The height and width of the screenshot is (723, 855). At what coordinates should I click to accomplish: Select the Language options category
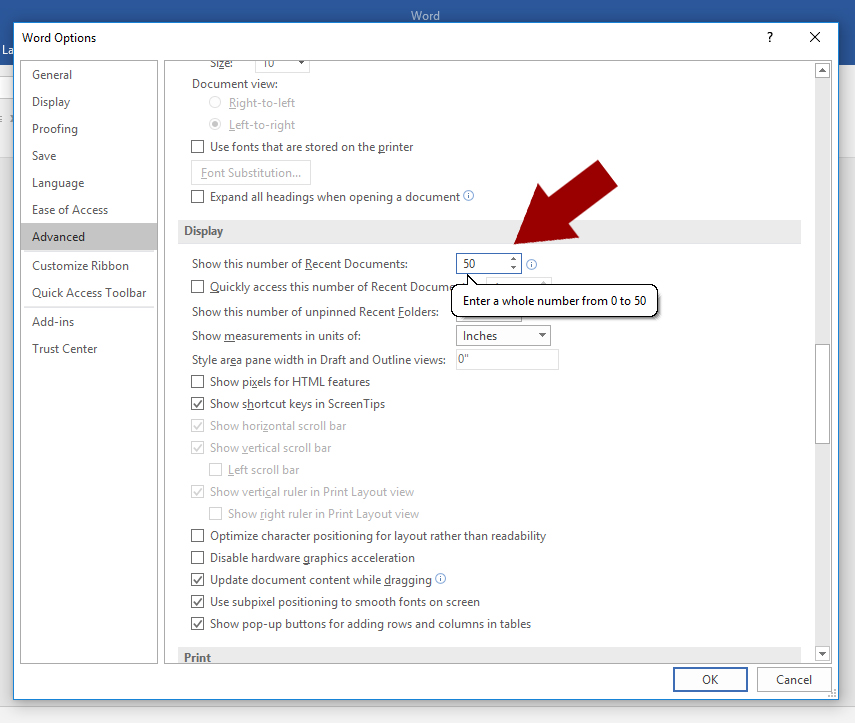89,183
